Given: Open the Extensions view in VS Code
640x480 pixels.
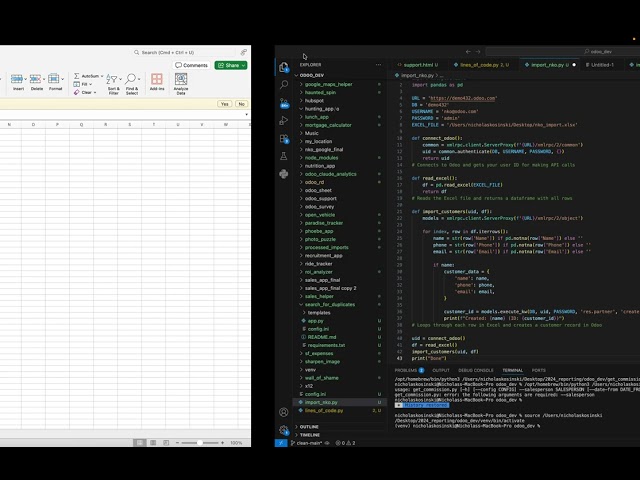Looking at the screenshot, I should [284, 139].
